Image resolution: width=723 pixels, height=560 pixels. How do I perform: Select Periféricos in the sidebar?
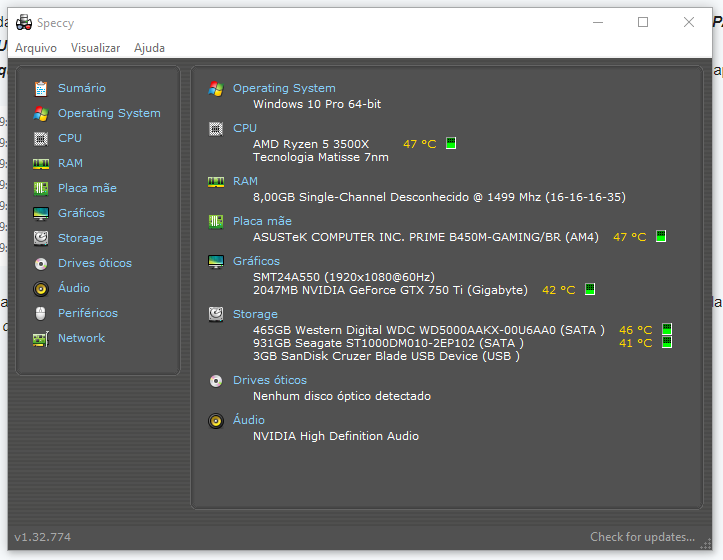(88, 313)
